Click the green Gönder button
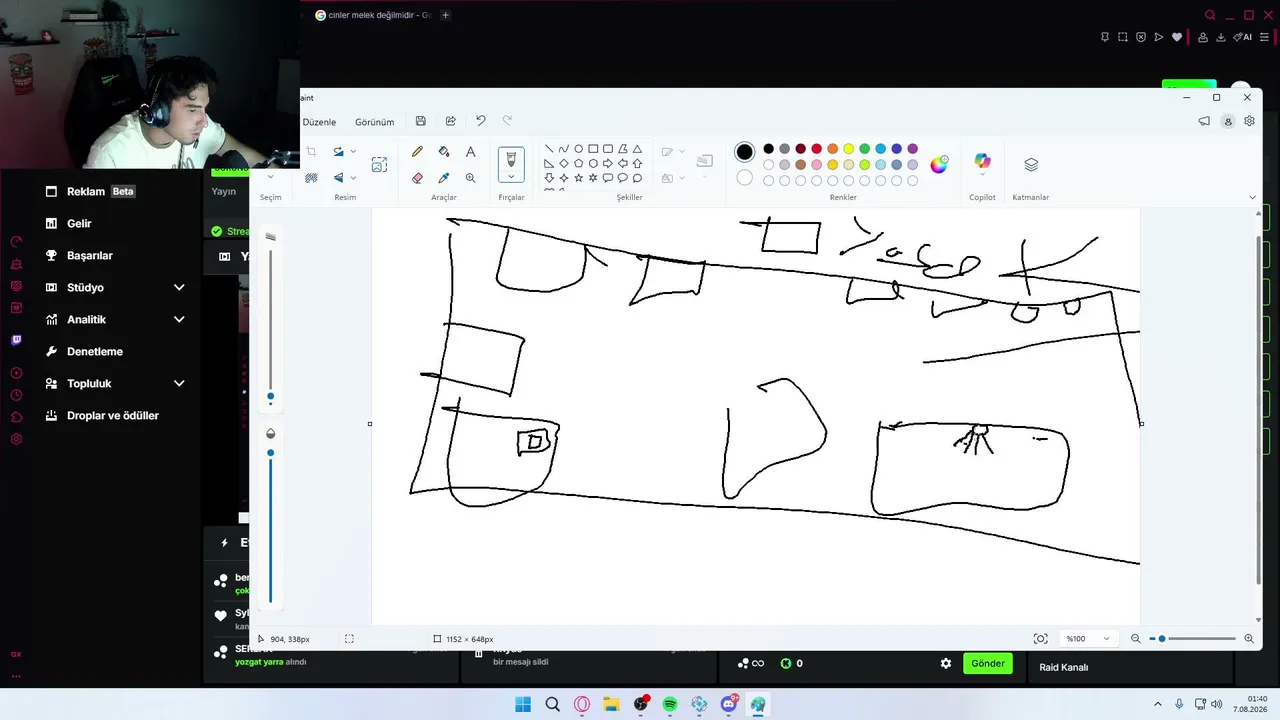Viewport: 1280px width, 720px height. (987, 663)
